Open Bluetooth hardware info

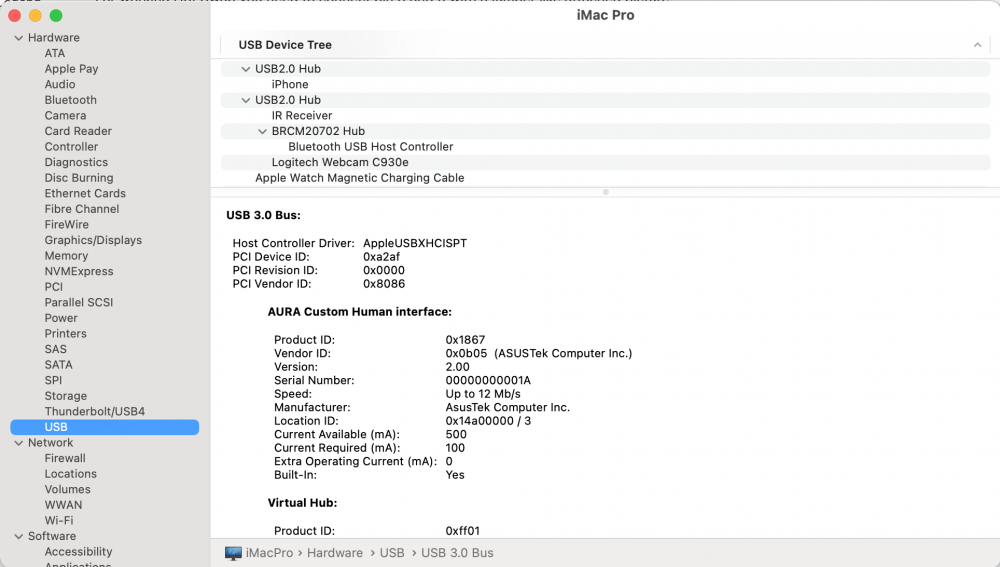71,100
